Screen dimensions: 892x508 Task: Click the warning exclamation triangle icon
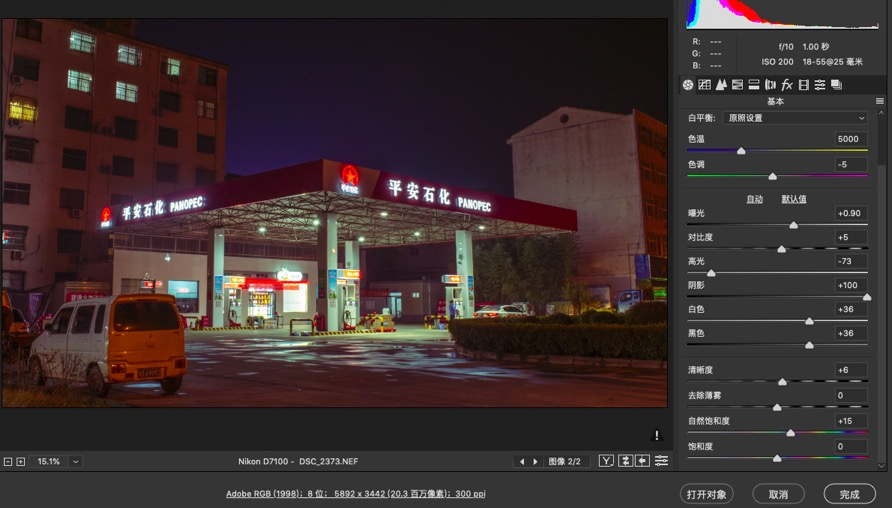pos(656,435)
